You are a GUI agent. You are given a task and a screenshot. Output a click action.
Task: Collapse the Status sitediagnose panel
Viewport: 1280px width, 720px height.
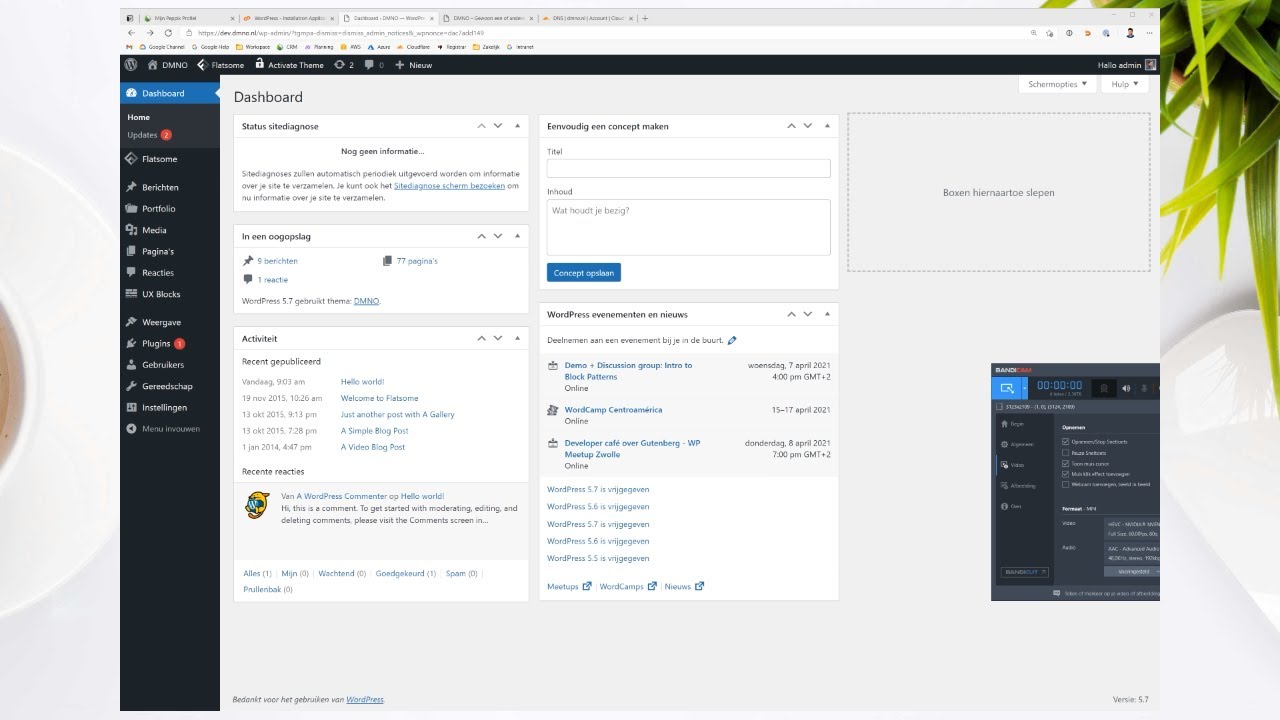tap(517, 126)
